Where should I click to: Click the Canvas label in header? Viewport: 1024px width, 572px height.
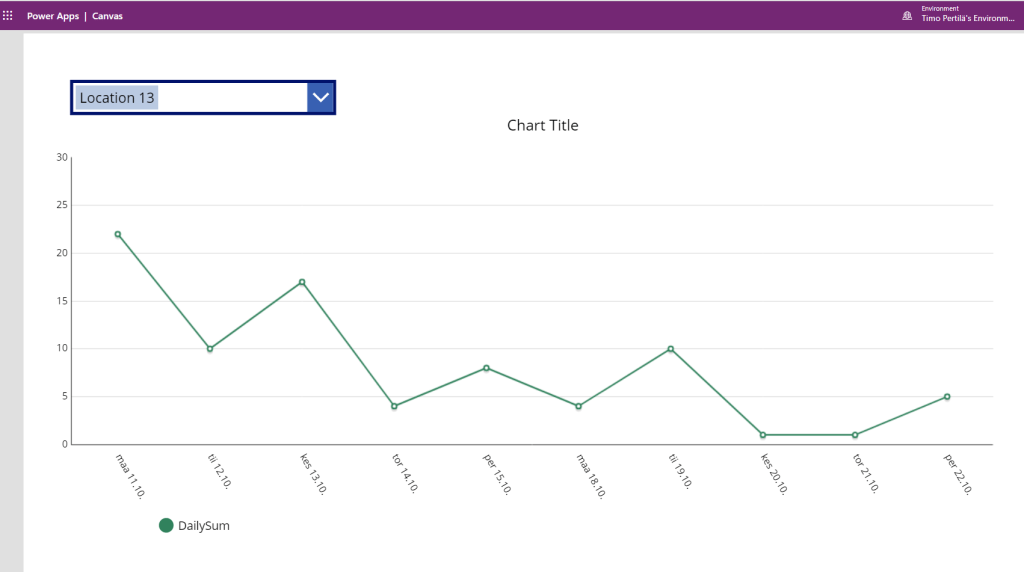tap(108, 16)
